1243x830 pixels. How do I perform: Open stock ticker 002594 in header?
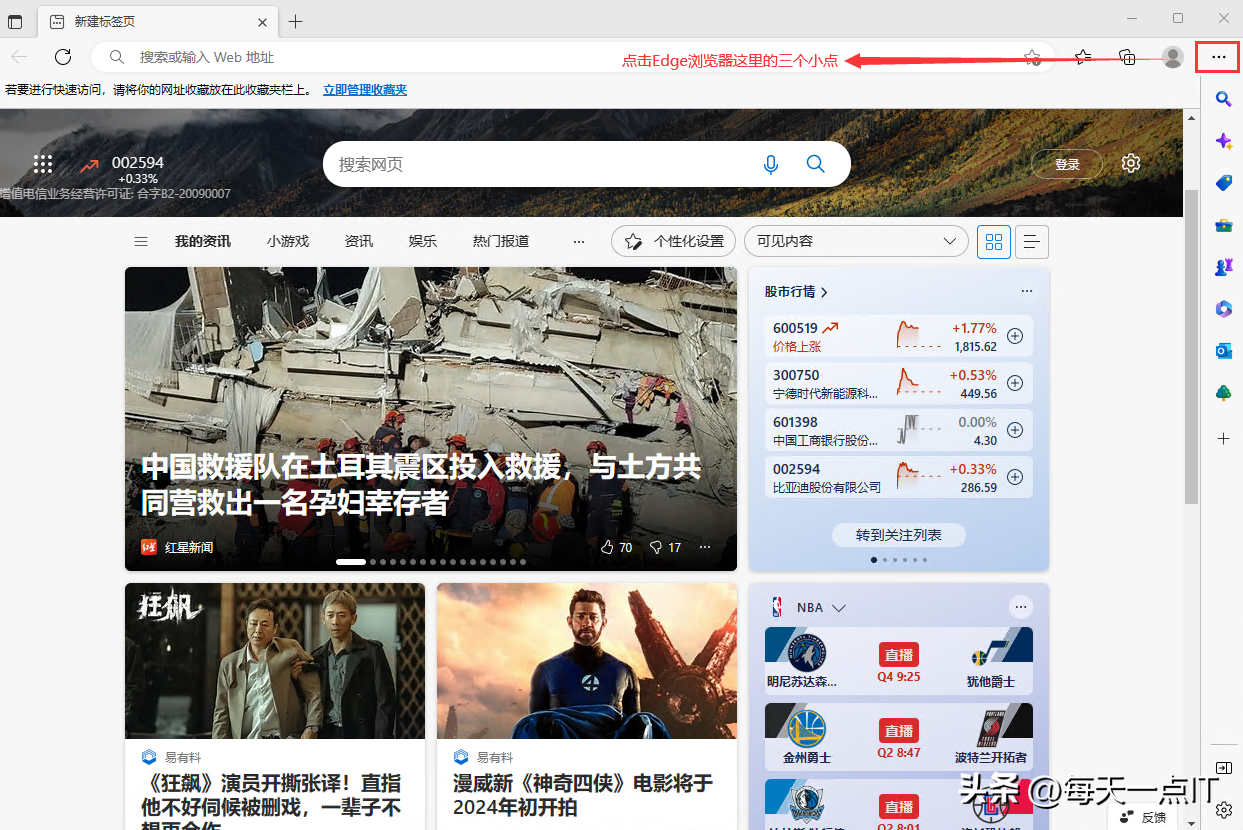pos(121,169)
